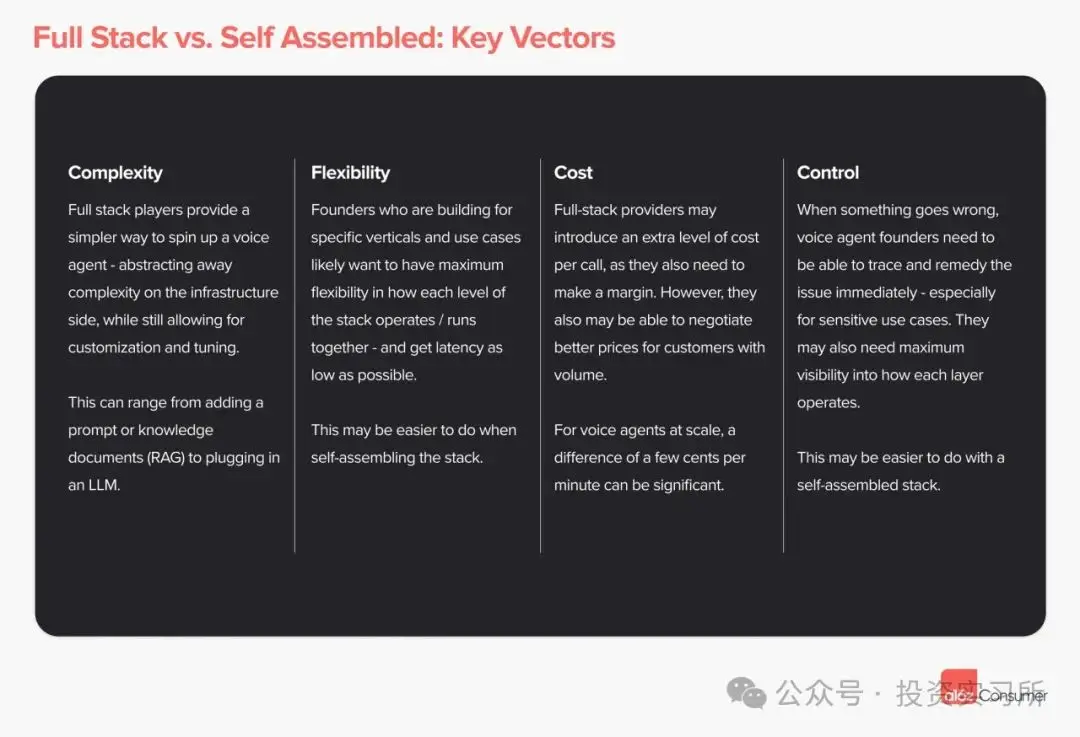Click the Control paragraph on when something goes wrong

903,306
